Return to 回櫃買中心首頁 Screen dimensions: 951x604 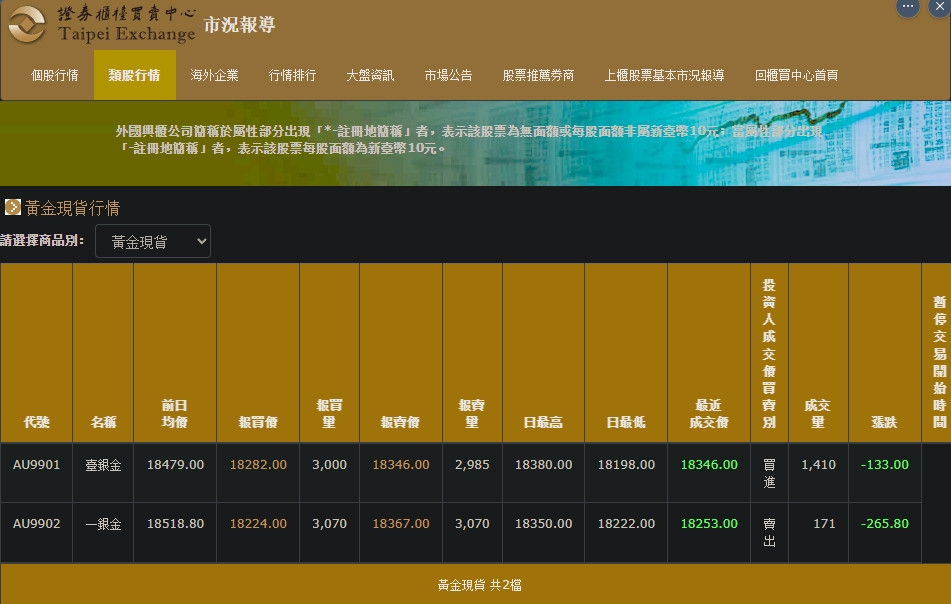click(x=796, y=75)
